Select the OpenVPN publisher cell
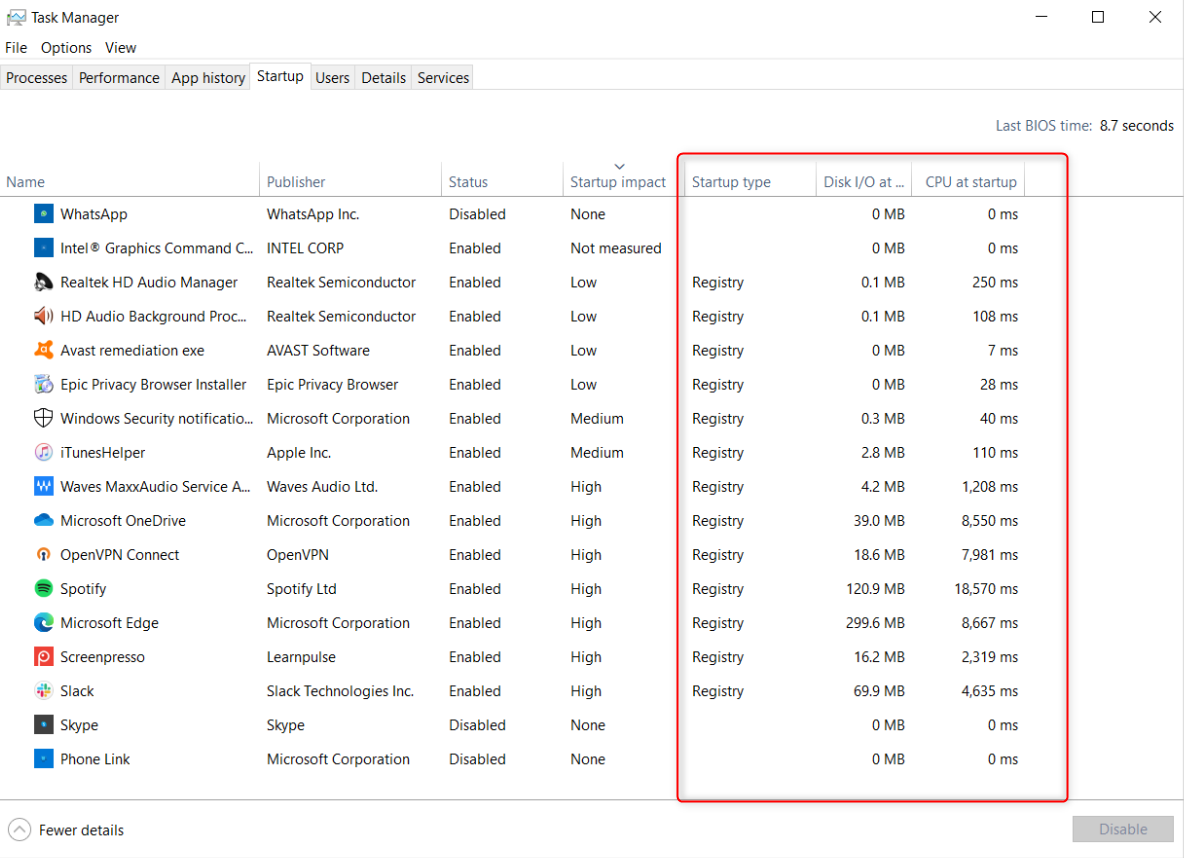This screenshot has width=1184, height=858. click(x=298, y=554)
